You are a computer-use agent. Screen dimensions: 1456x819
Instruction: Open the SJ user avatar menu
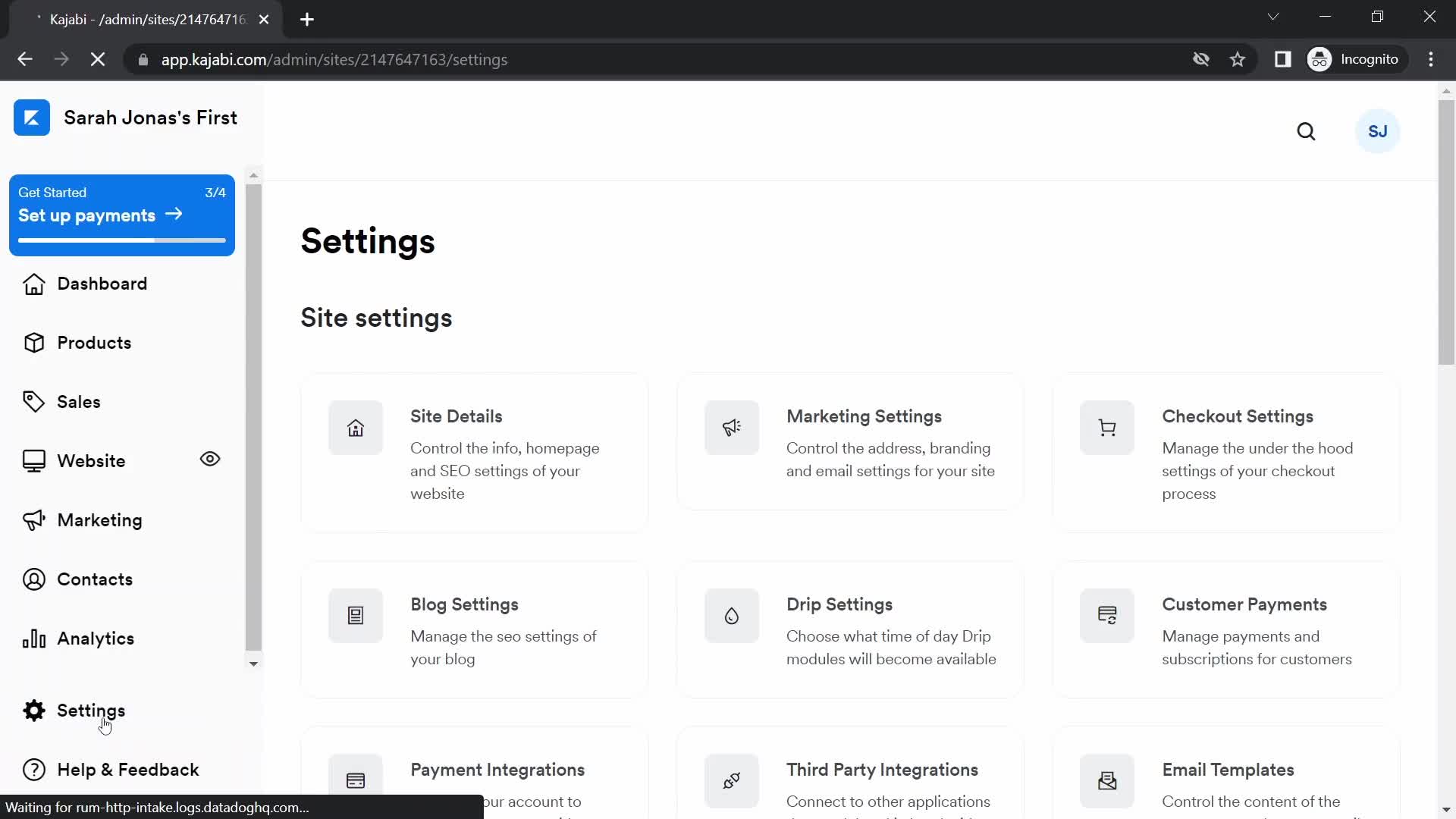(x=1377, y=131)
